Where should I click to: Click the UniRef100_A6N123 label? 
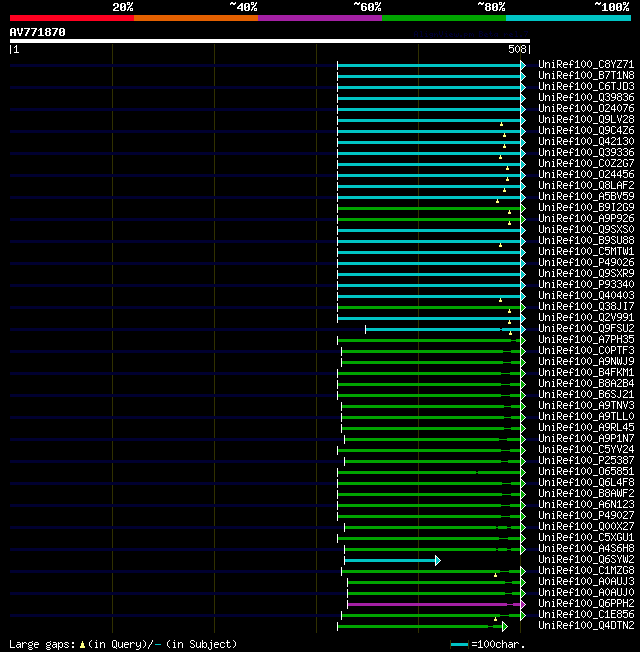586,505
